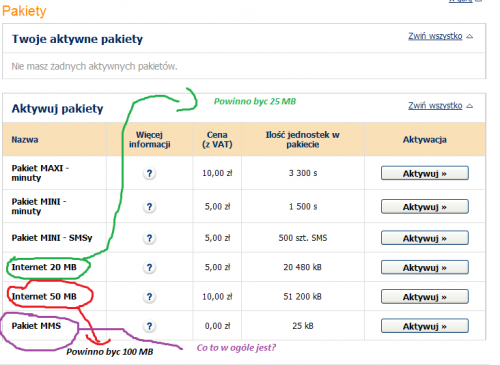Activate Pakiet MINI - minuty

(x=425, y=207)
